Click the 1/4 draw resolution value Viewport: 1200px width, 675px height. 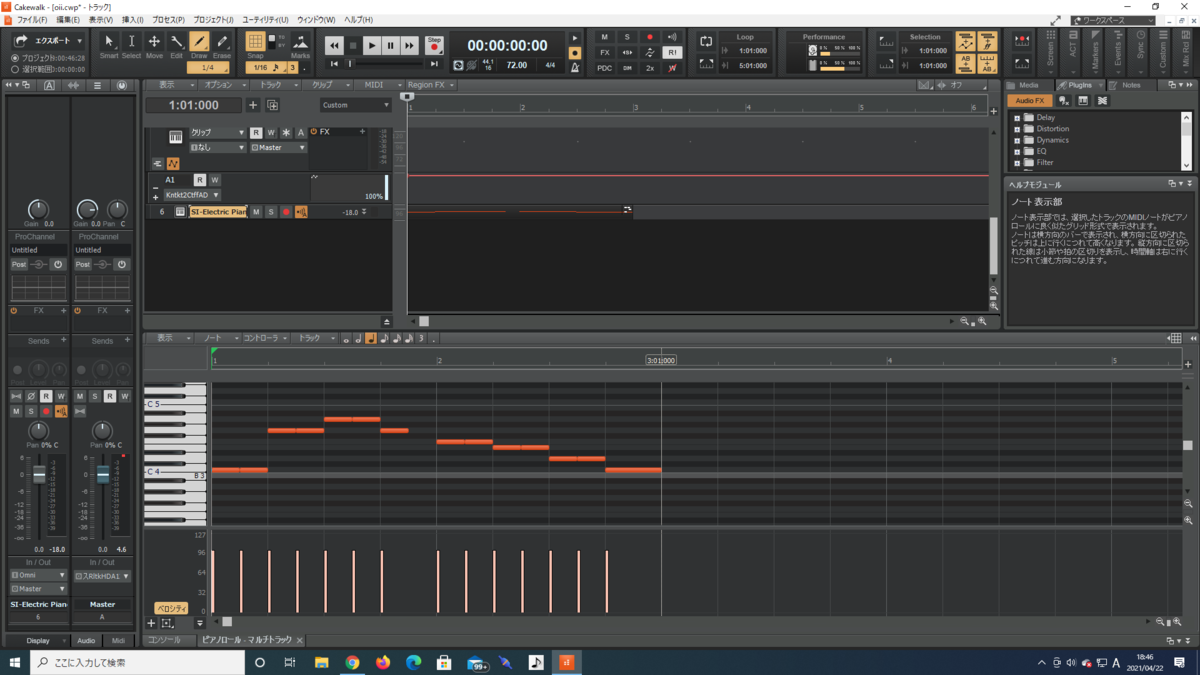[x=207, y=68]
